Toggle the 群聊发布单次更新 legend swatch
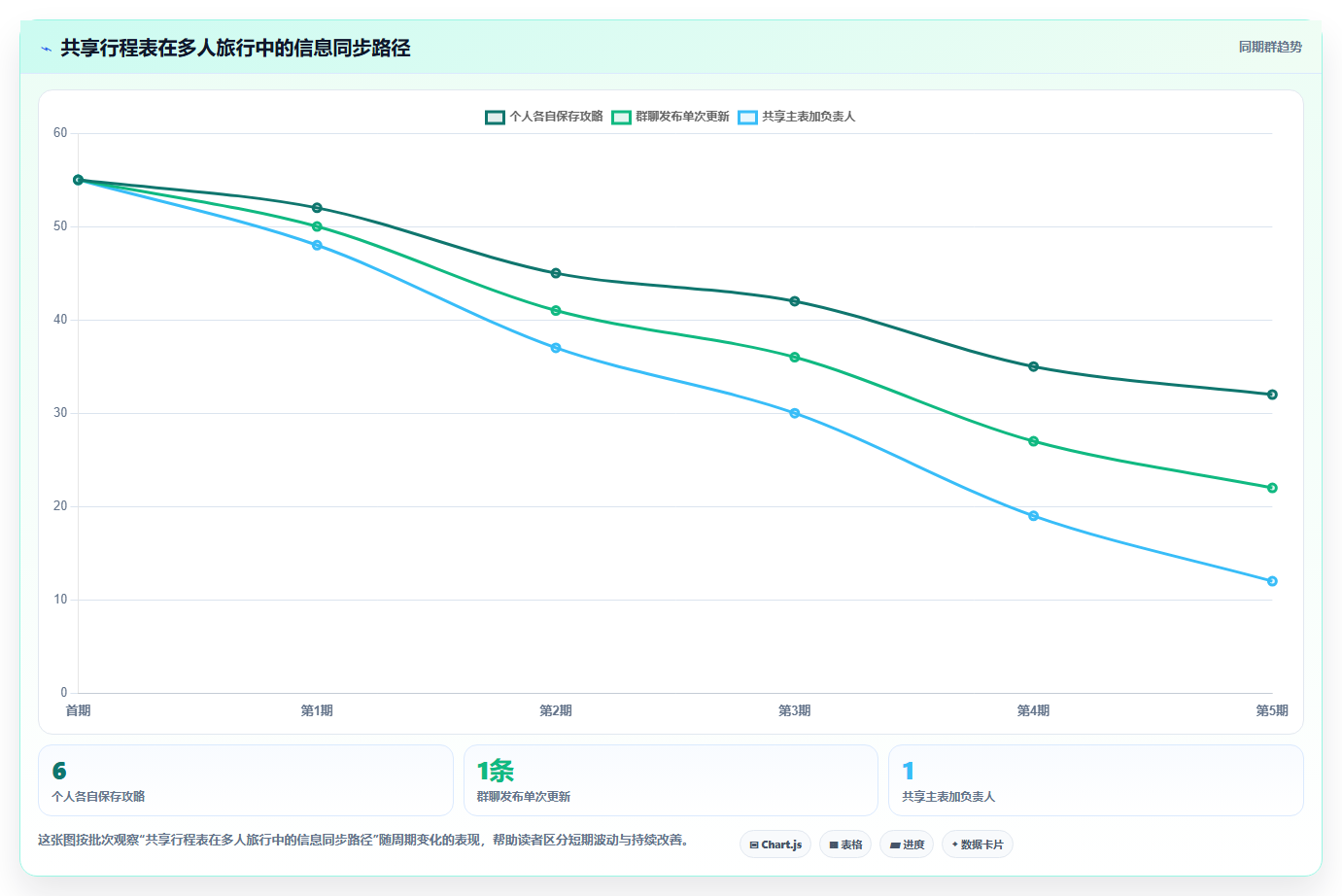This screenshot has height=896, width=1342. (x=621, y=117)
